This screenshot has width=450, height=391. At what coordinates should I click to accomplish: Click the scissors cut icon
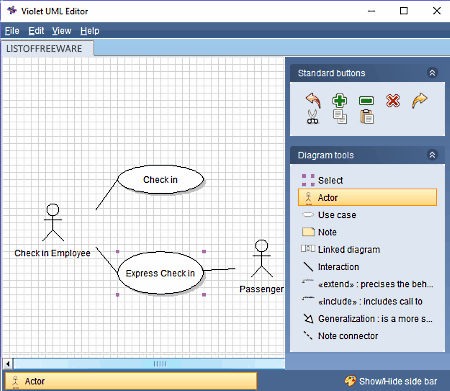coord(313,117)
